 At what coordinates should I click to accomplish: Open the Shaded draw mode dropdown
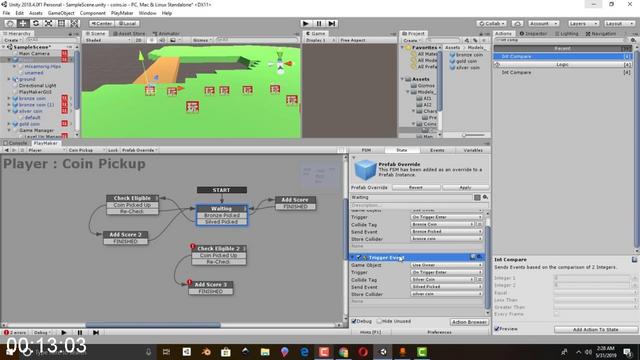107,40
